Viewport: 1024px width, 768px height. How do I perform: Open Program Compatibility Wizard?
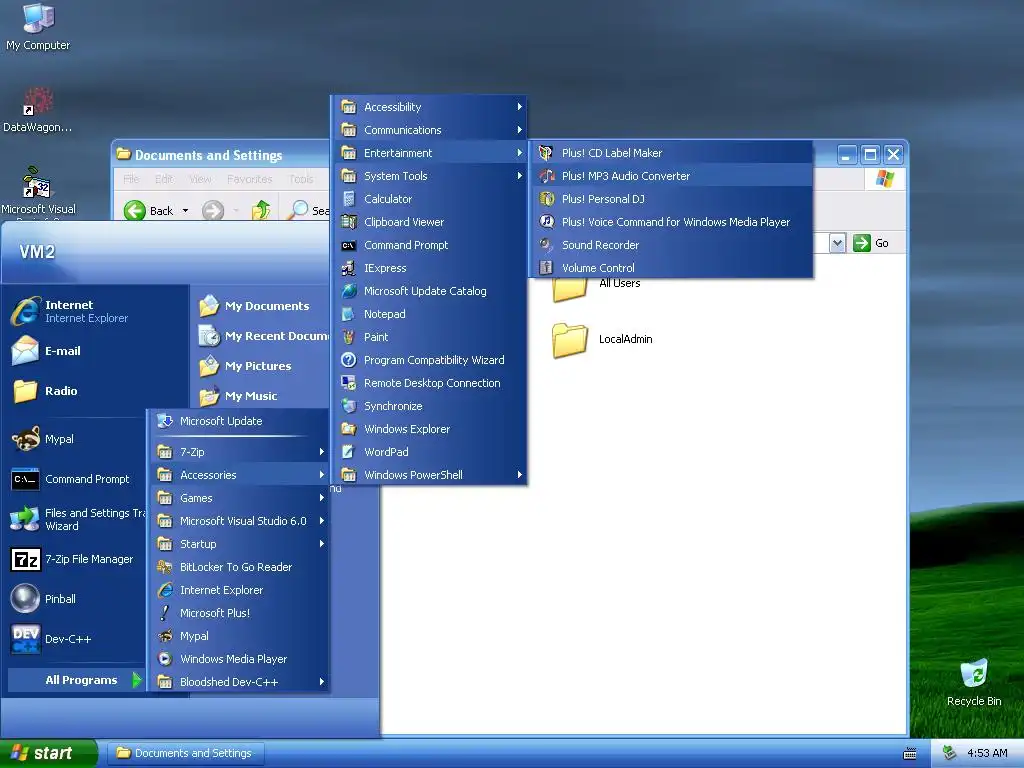pyautogui.click(x=430, y=360)
